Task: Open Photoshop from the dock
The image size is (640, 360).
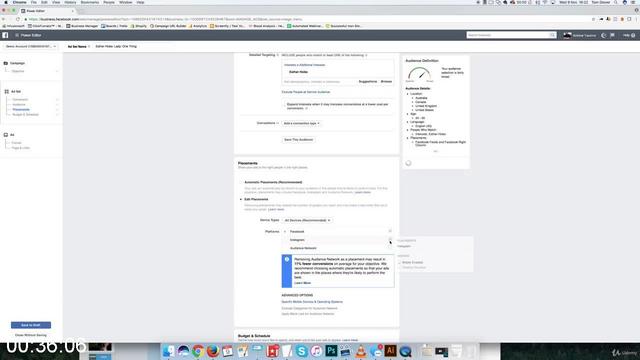Action: click(x=331, y=351)
